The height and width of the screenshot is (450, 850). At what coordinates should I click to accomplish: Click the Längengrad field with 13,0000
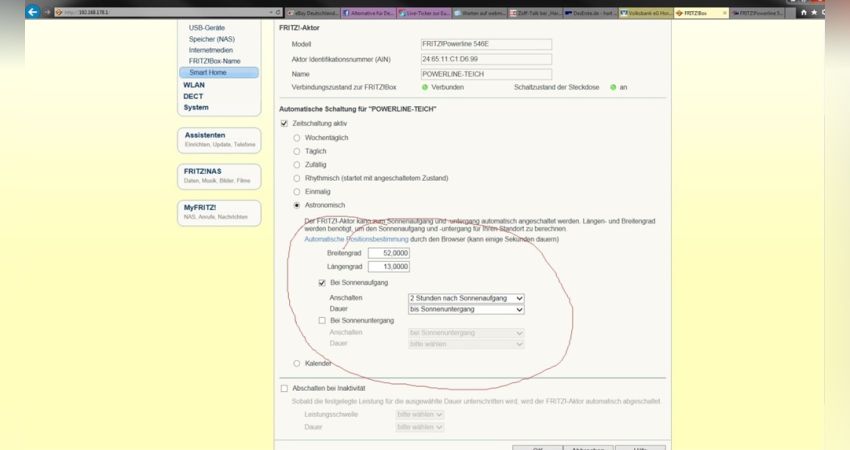[389, 267]
